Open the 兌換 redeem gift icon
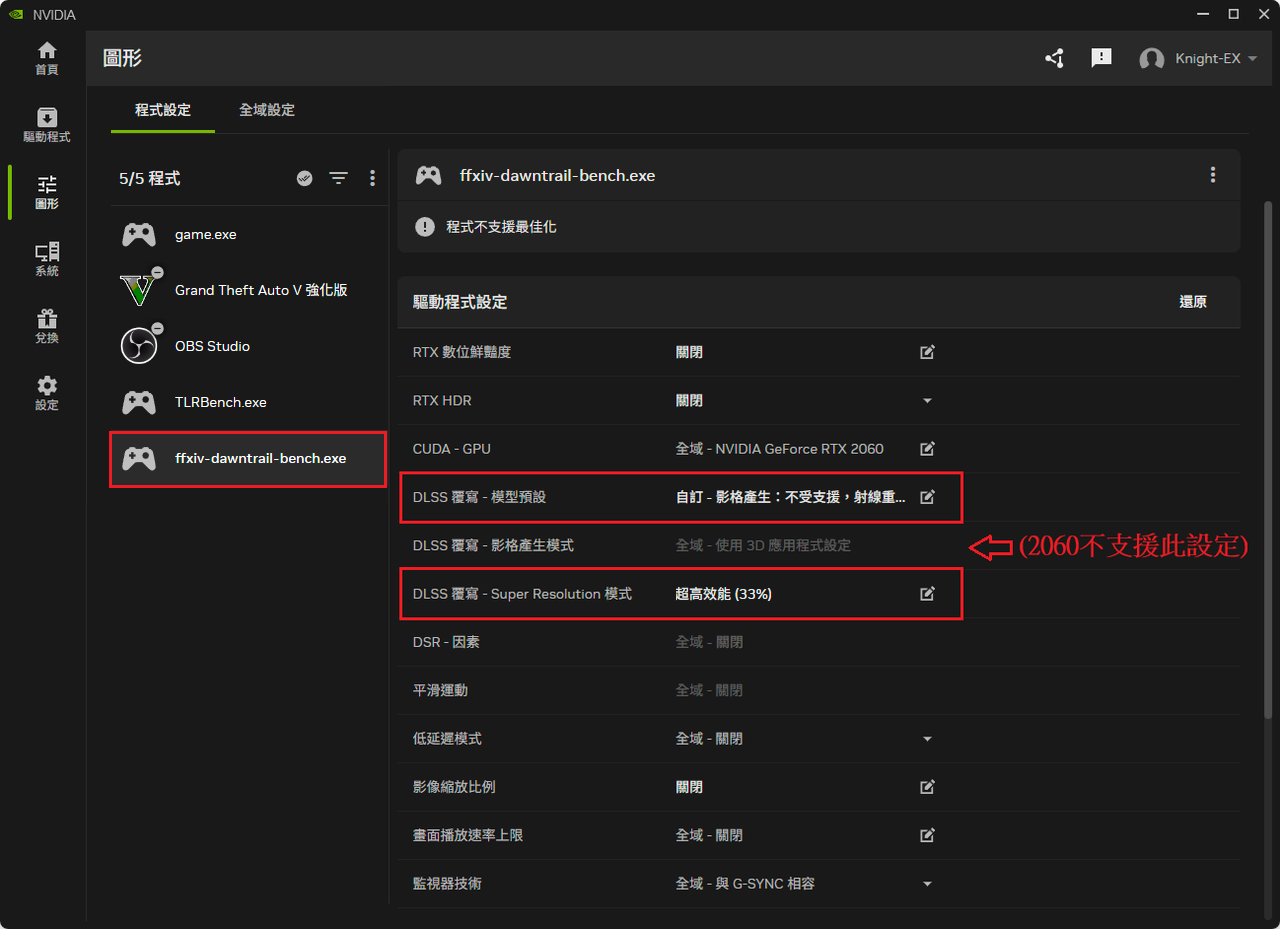 (46, 326)
